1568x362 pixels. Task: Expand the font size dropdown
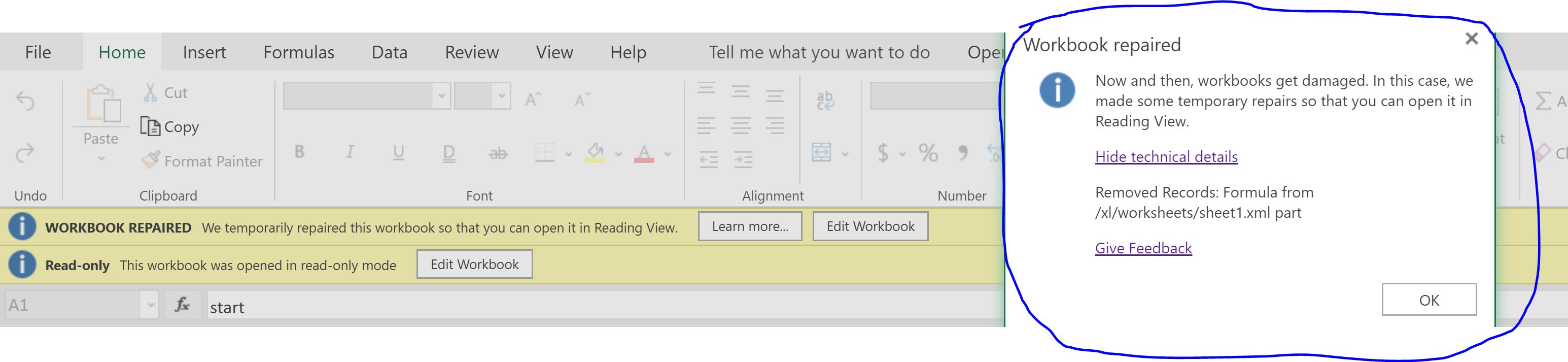coord(502,95)
